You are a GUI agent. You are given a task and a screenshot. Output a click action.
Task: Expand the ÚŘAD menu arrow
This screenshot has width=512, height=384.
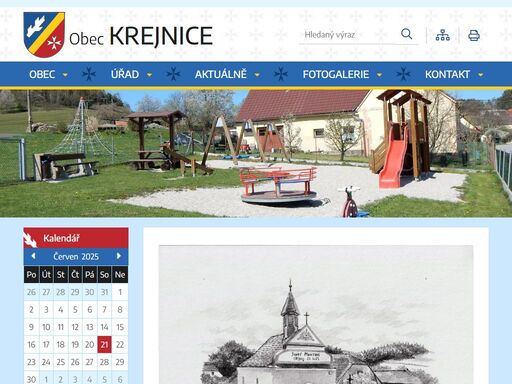click(149, 75)
